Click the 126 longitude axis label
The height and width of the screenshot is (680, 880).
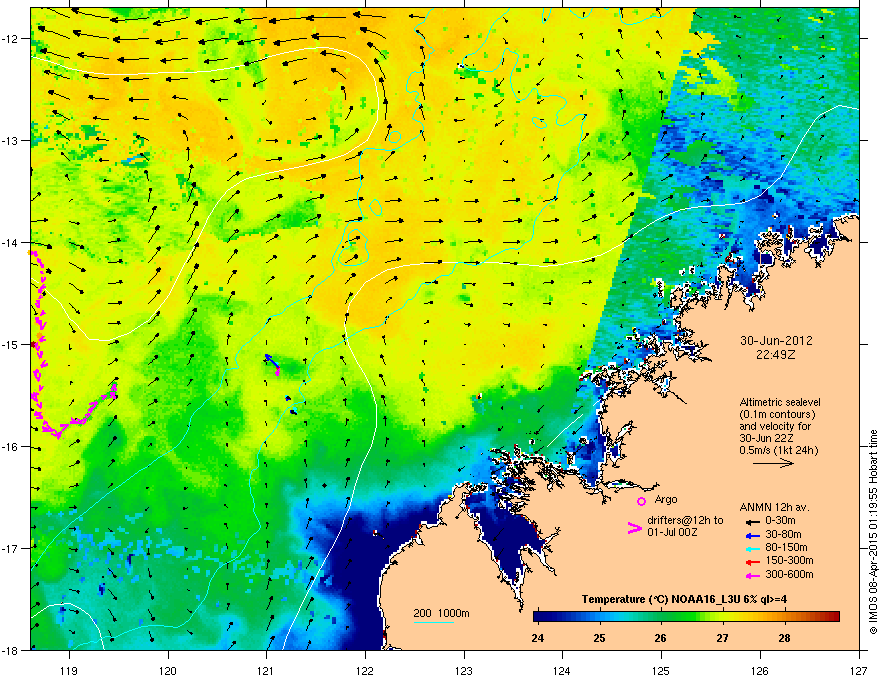[760, 670]
